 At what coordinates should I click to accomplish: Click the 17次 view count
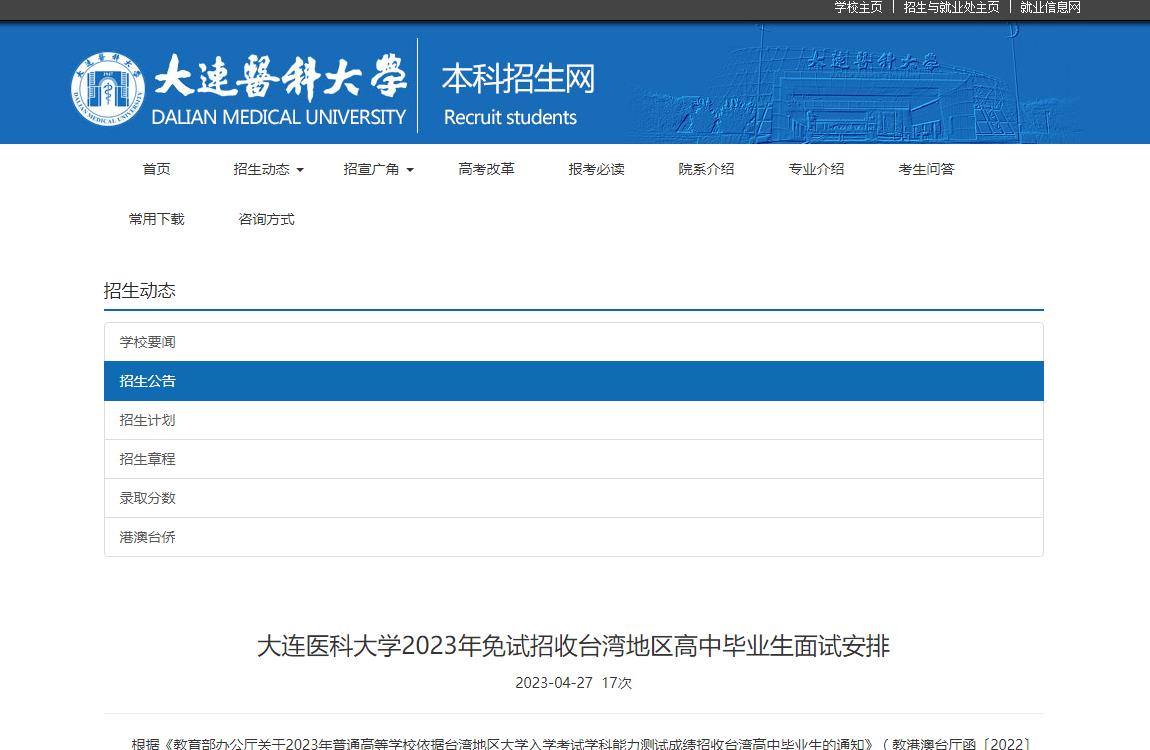(x=617, y=683)
